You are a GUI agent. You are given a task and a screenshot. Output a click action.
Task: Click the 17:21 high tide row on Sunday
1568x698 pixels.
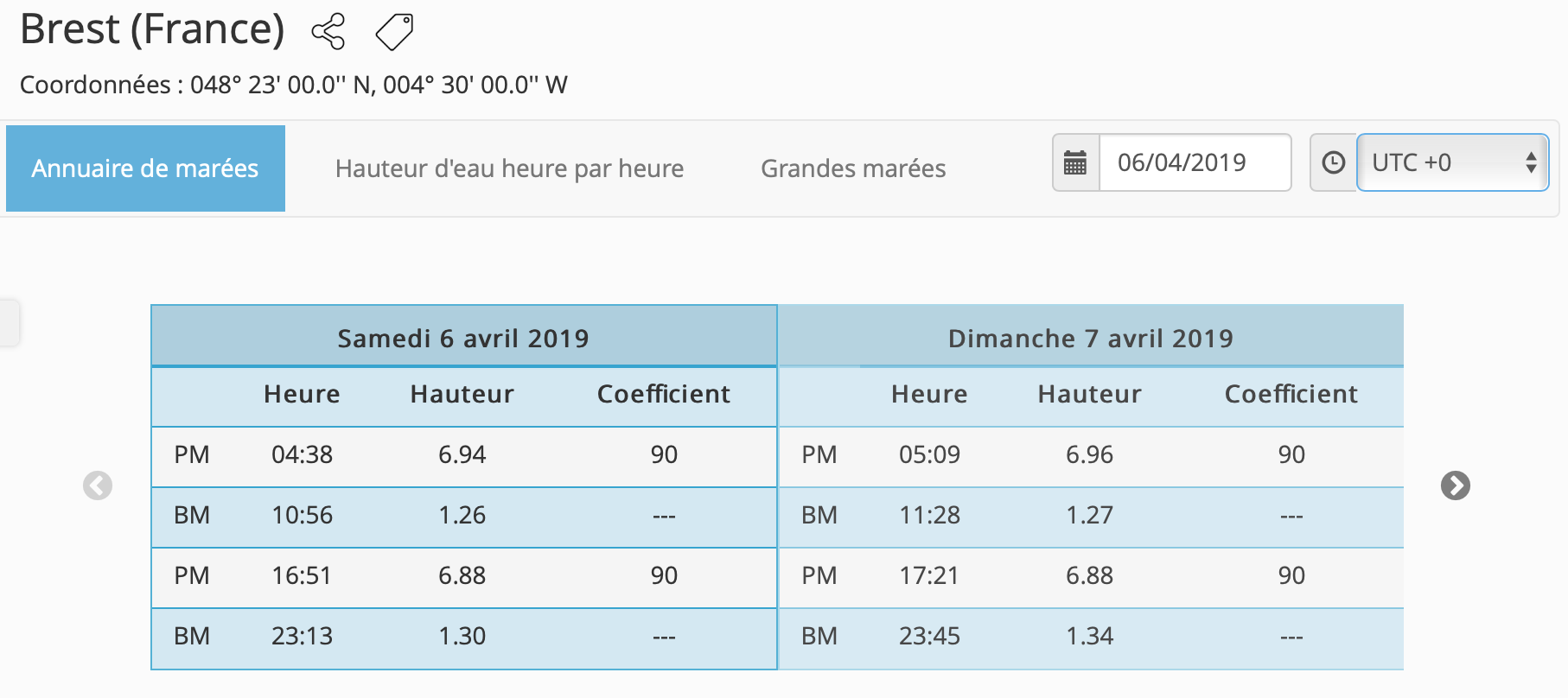(1090, 576)
